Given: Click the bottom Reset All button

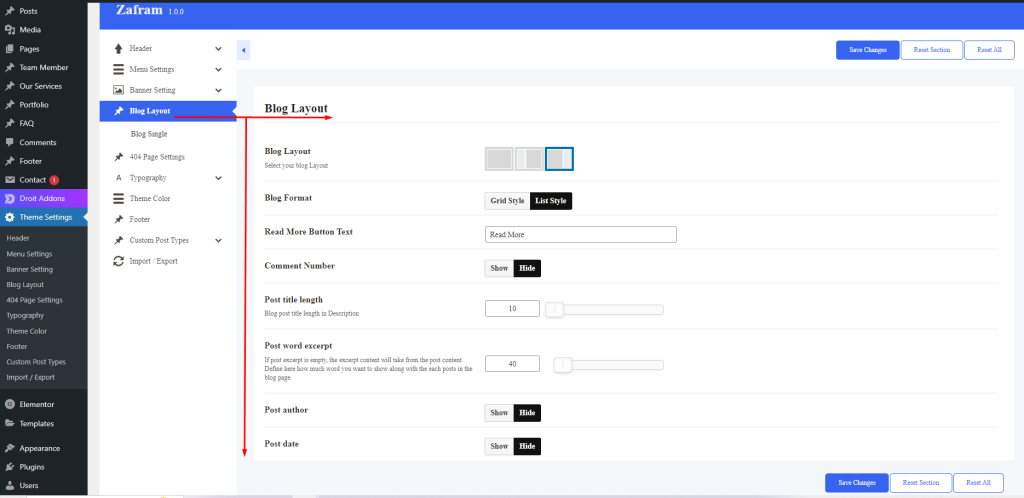Looking at the screenshot, I should [x=977, y=483].
